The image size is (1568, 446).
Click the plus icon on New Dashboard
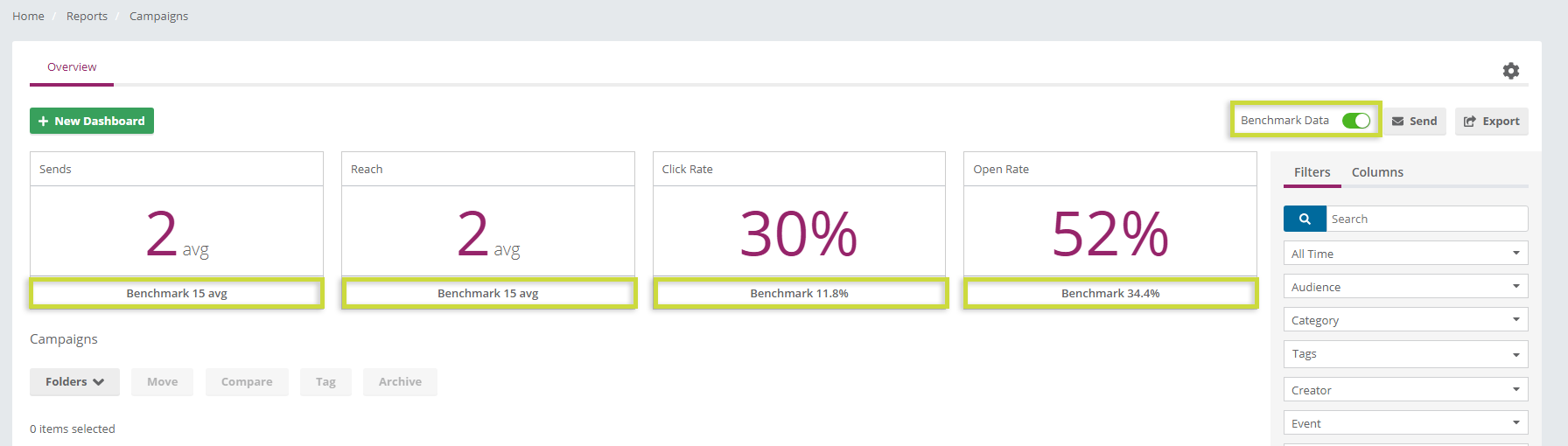click(43, 121)
